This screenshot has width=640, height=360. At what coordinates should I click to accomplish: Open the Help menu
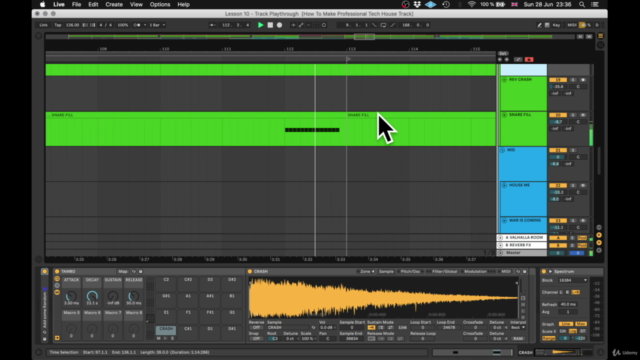tap(183, 4)
